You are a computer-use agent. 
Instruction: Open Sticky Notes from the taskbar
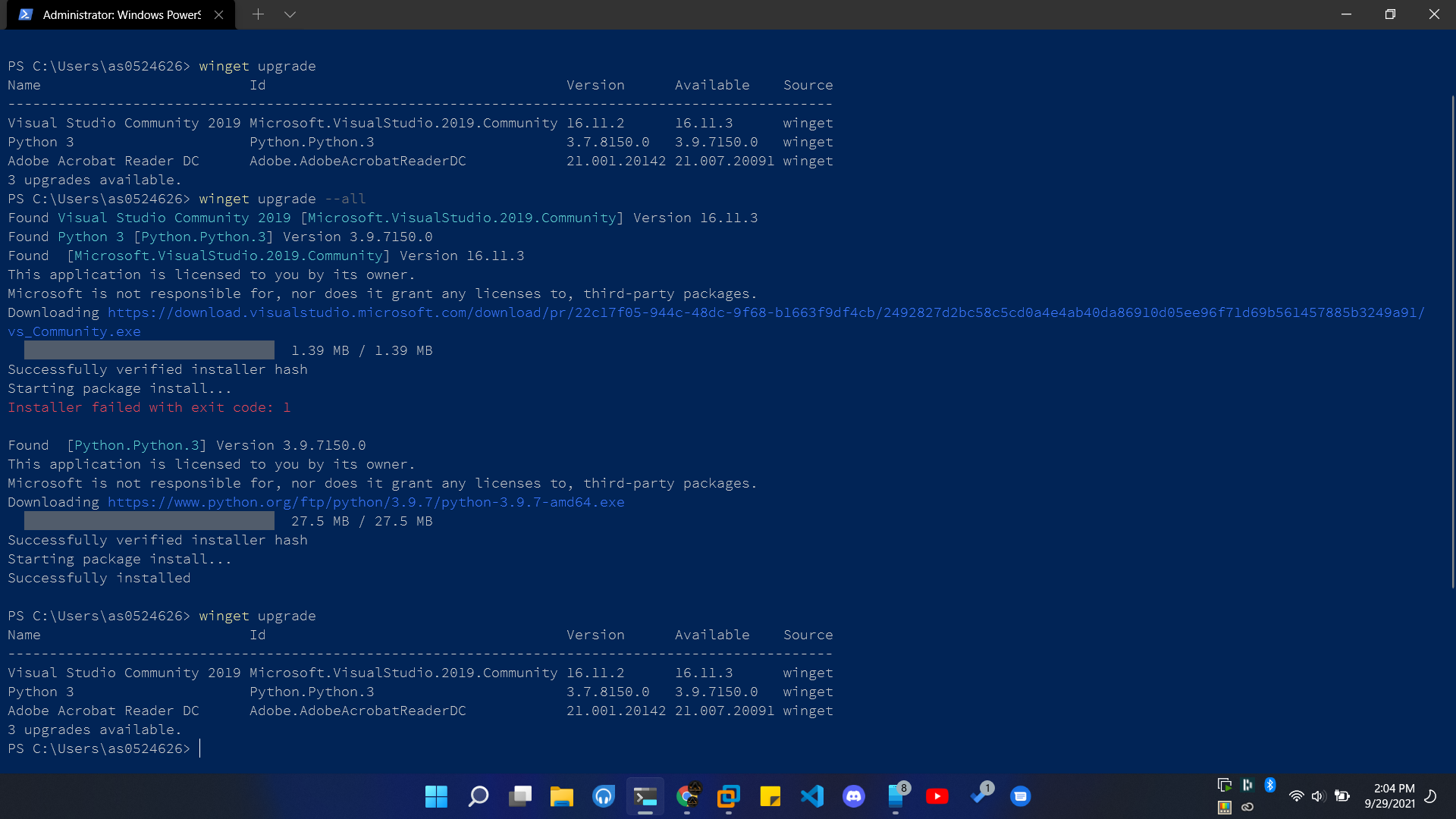(770, 796)
